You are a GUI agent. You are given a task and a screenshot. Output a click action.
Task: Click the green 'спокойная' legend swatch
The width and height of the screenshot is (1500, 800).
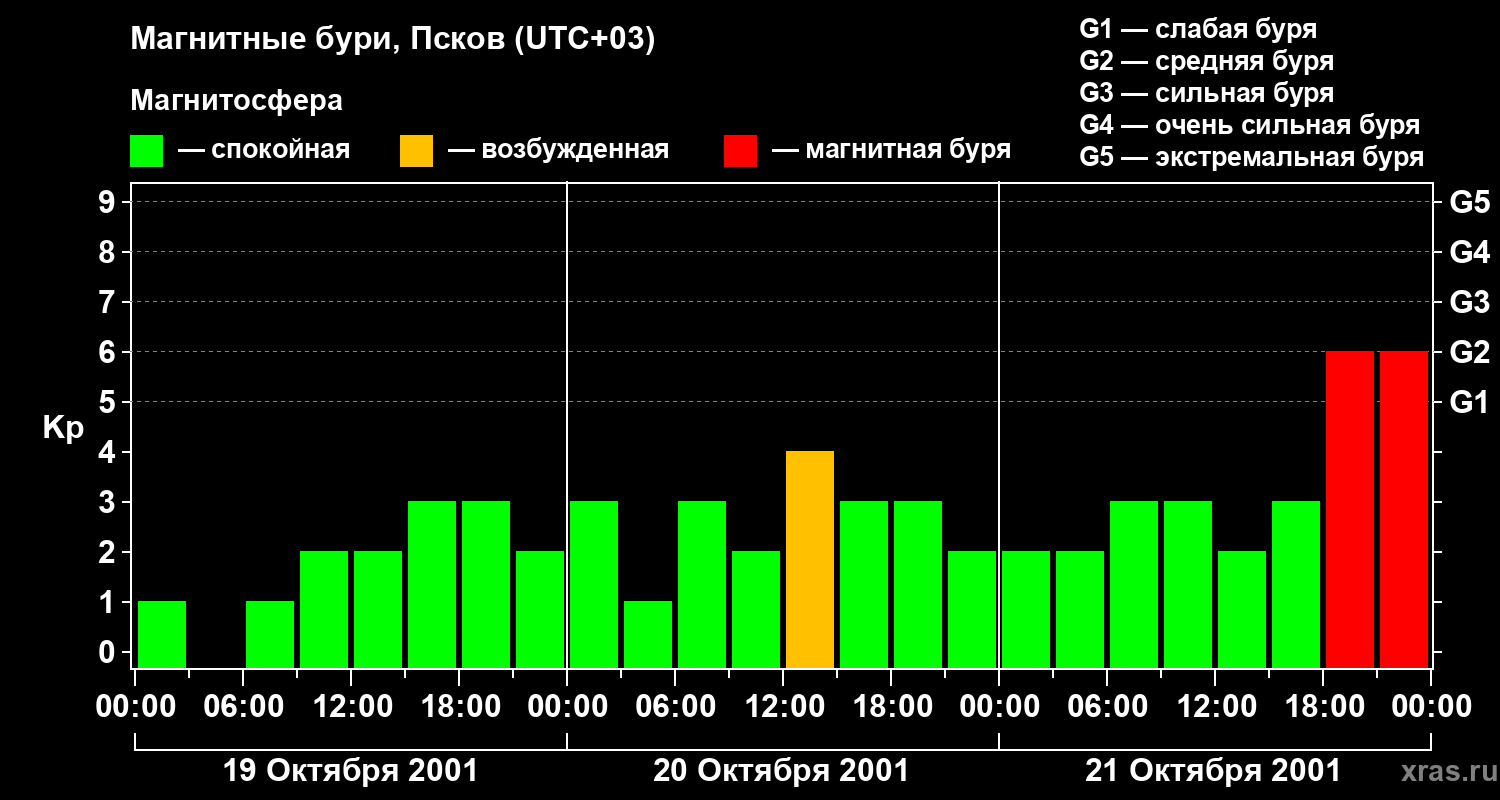(x=146, y=151)
